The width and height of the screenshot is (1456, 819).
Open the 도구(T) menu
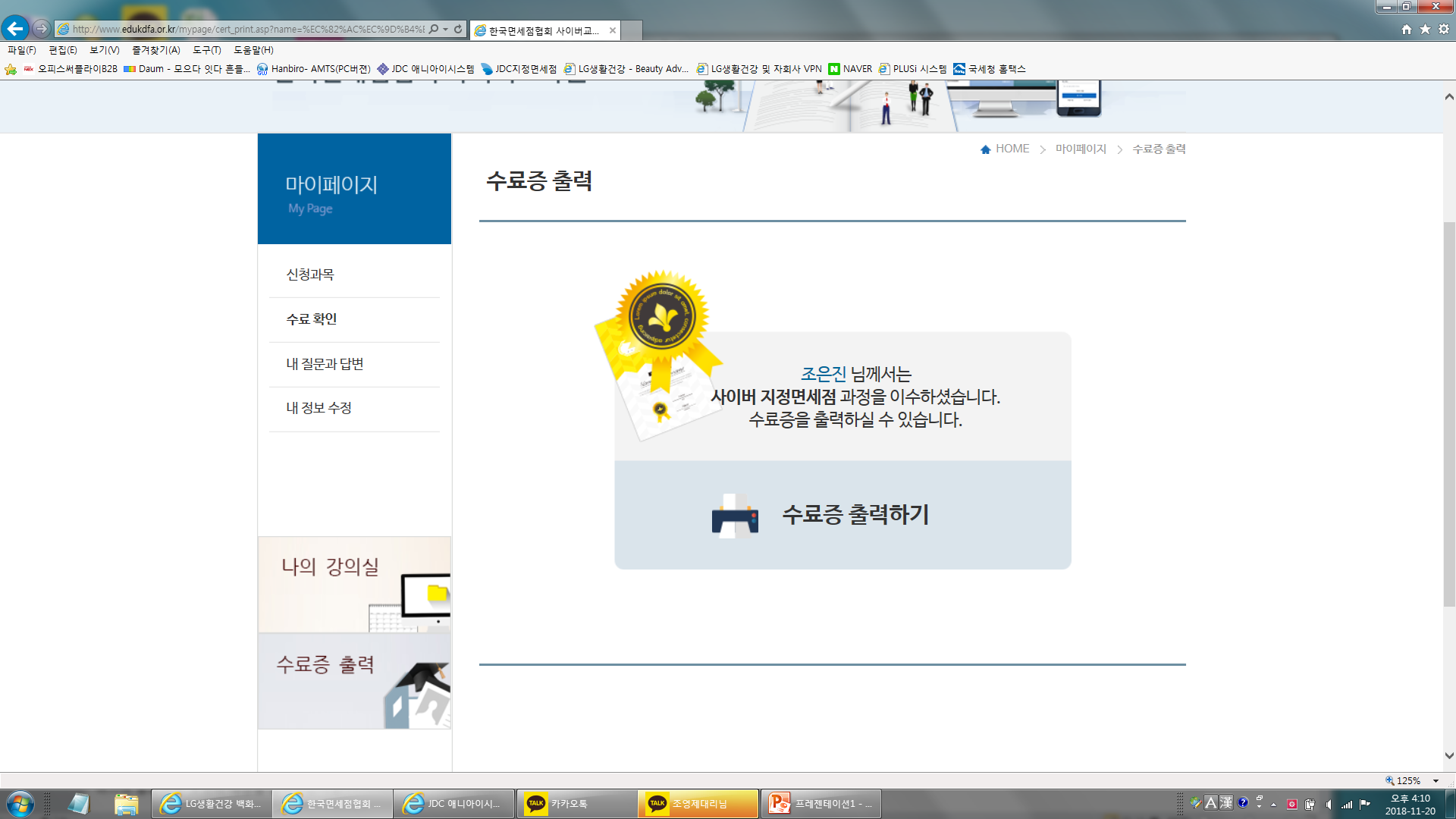pos(206,50)
